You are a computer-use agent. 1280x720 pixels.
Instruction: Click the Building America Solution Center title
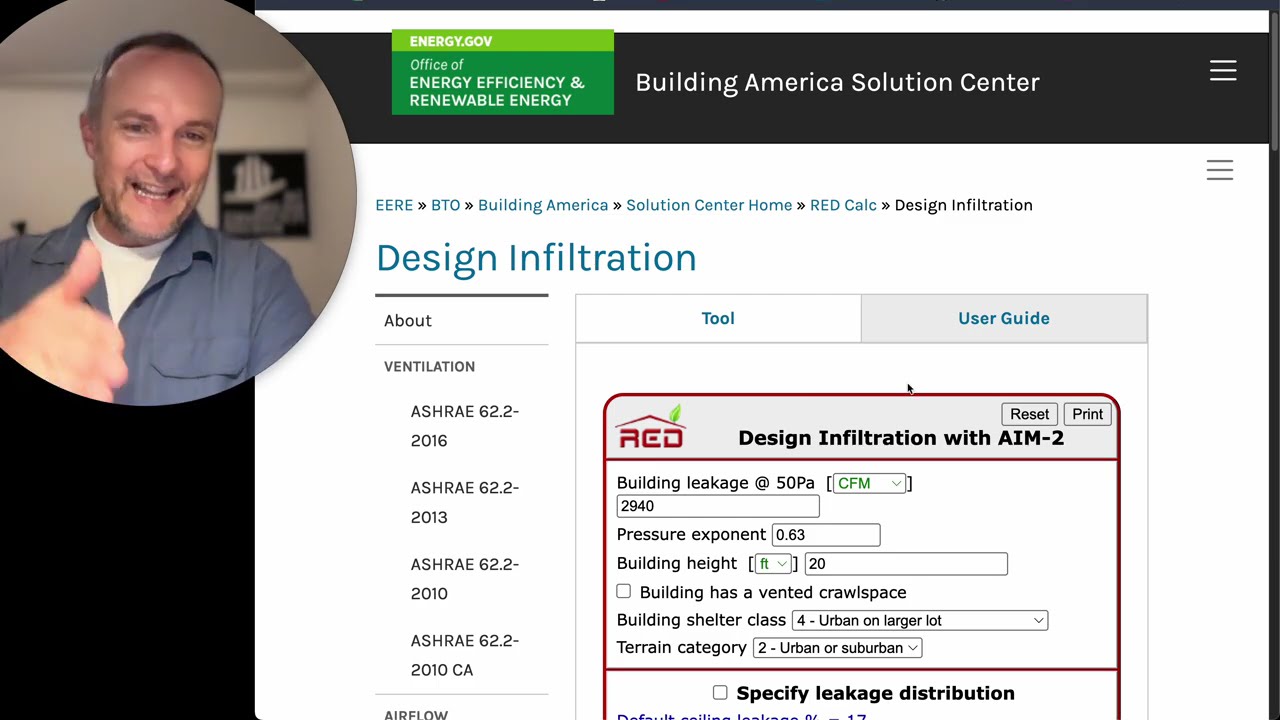pos(838,82)
